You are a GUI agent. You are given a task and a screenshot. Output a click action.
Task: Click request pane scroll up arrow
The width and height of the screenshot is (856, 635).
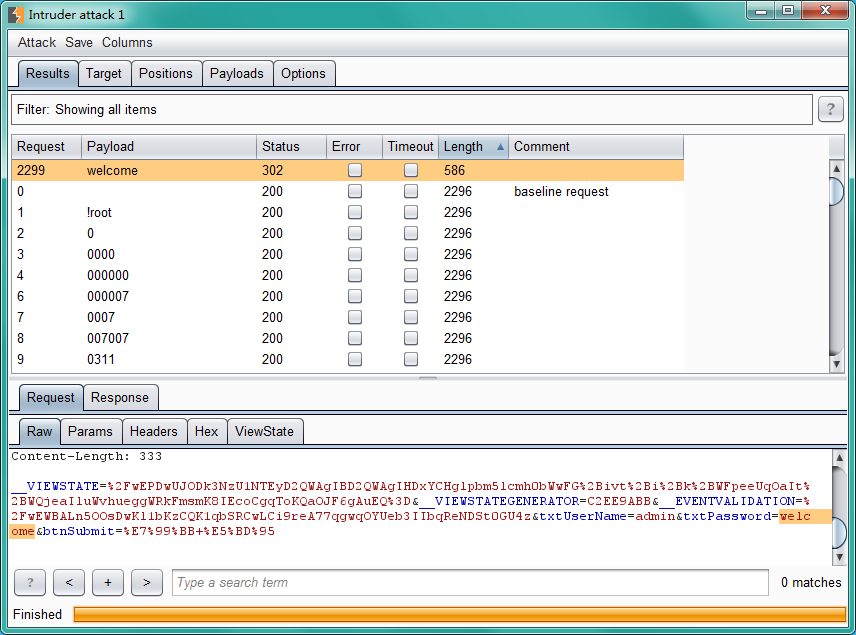coord(839,458)
